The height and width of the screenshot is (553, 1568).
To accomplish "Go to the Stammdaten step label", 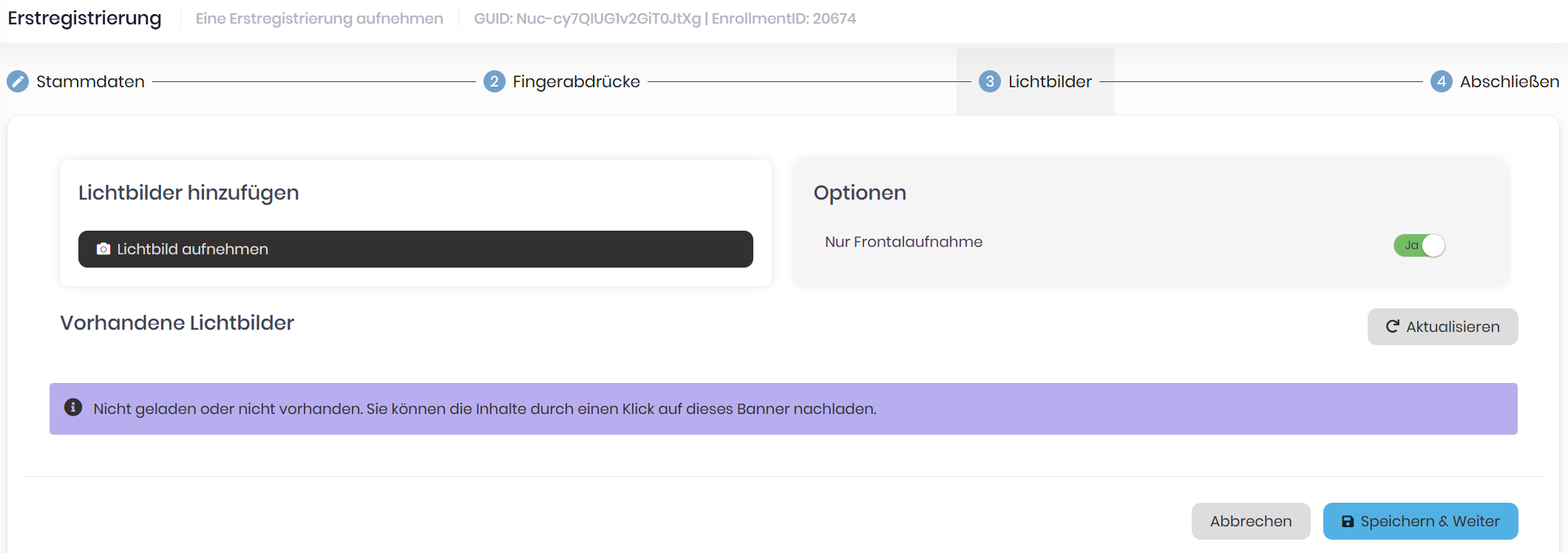I will 90,81.
